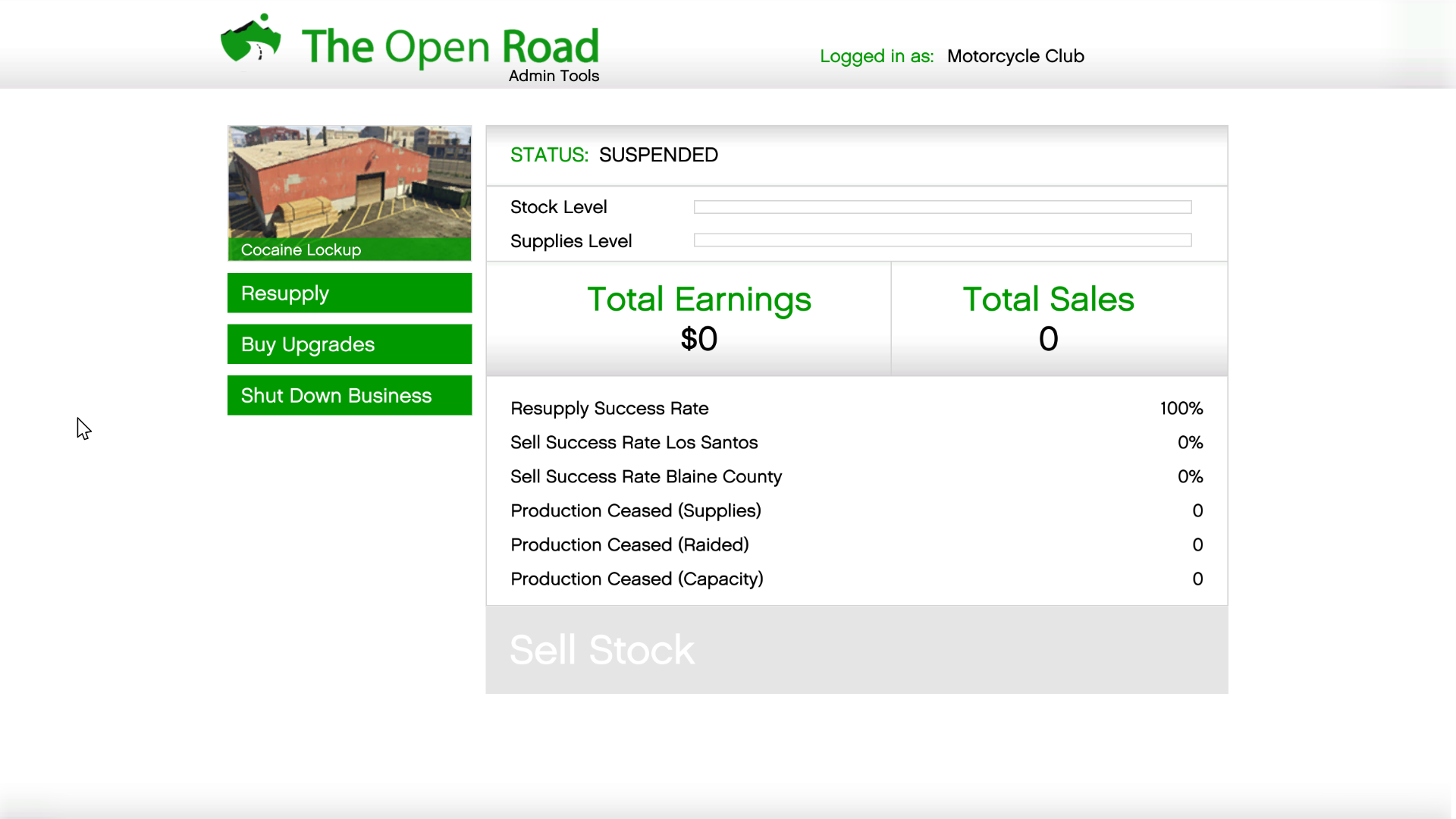
Task: Click the Supplies Level progress bar
Action: (x=943, y=240)
